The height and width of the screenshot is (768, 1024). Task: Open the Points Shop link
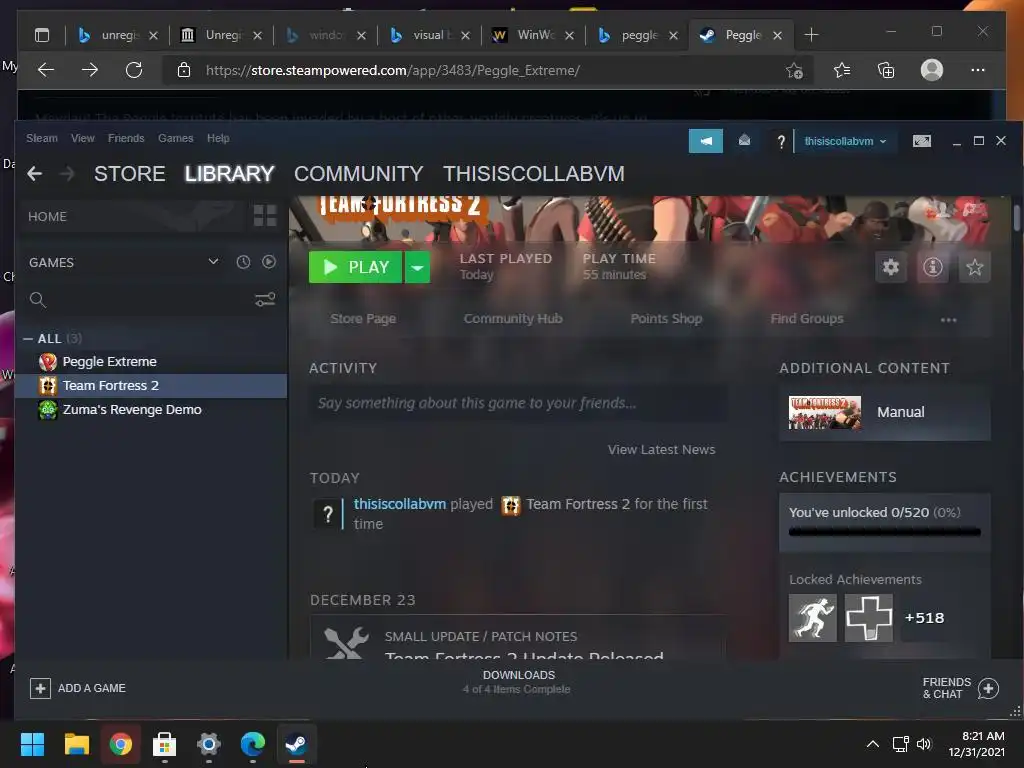[666, 319]
